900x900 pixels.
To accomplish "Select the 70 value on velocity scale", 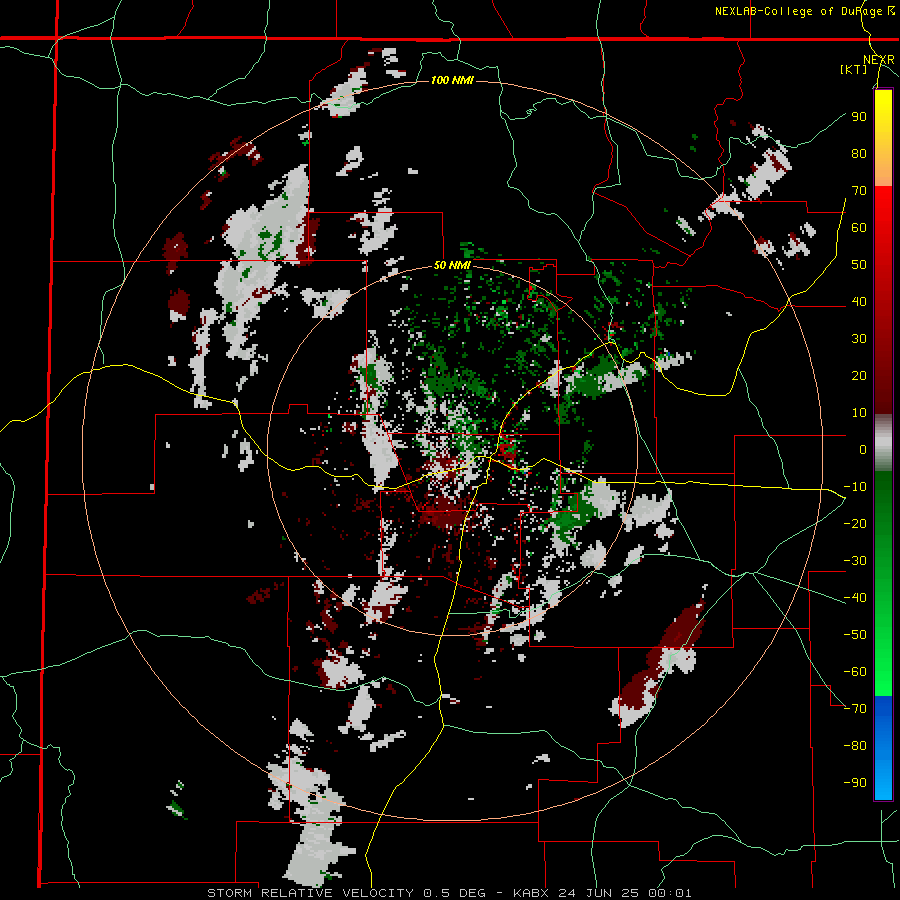I will pos(859,191).
